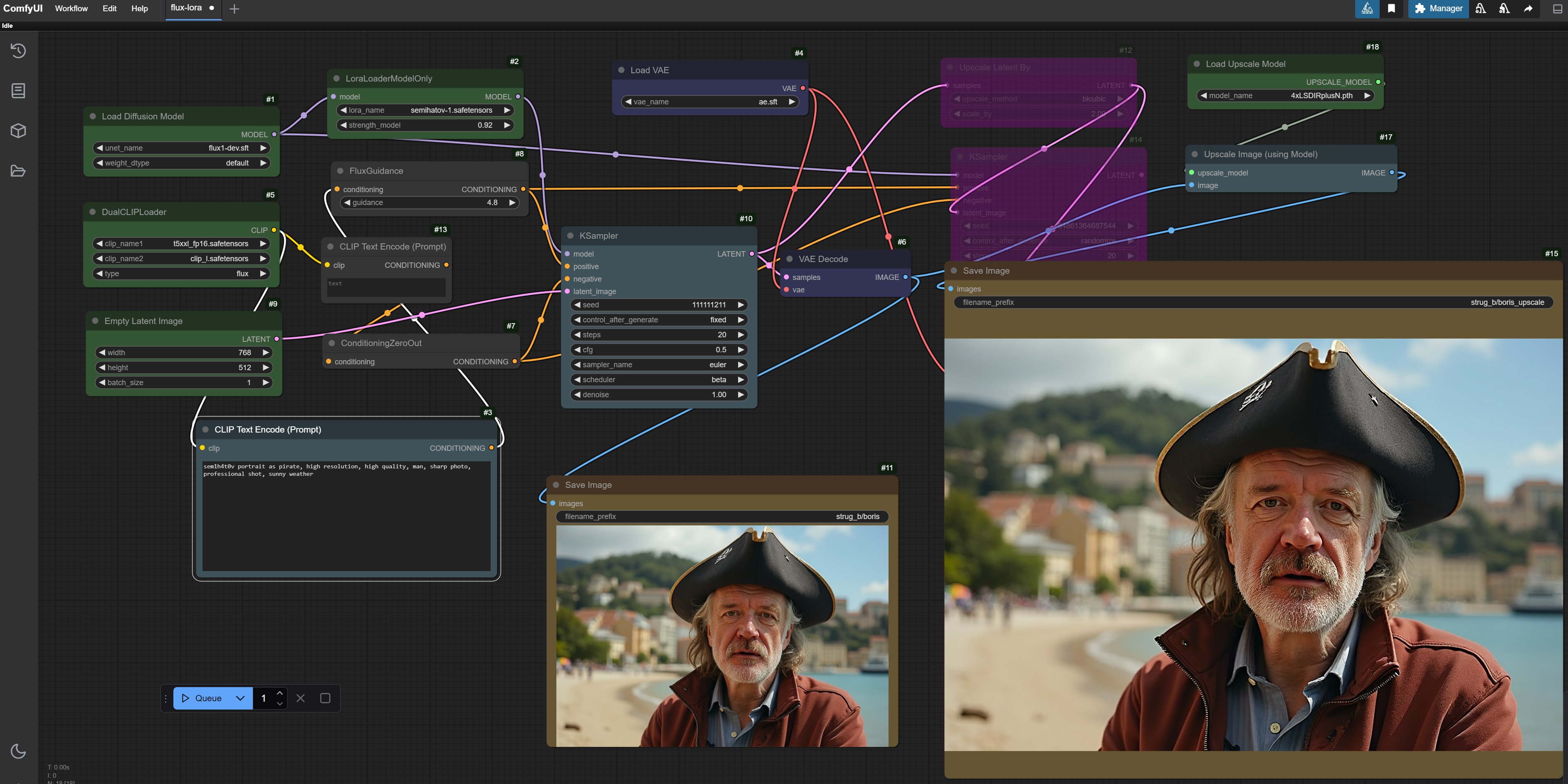Open the vae_name ae.sft selector
The image size is (1568, 784).
(710, 101)
